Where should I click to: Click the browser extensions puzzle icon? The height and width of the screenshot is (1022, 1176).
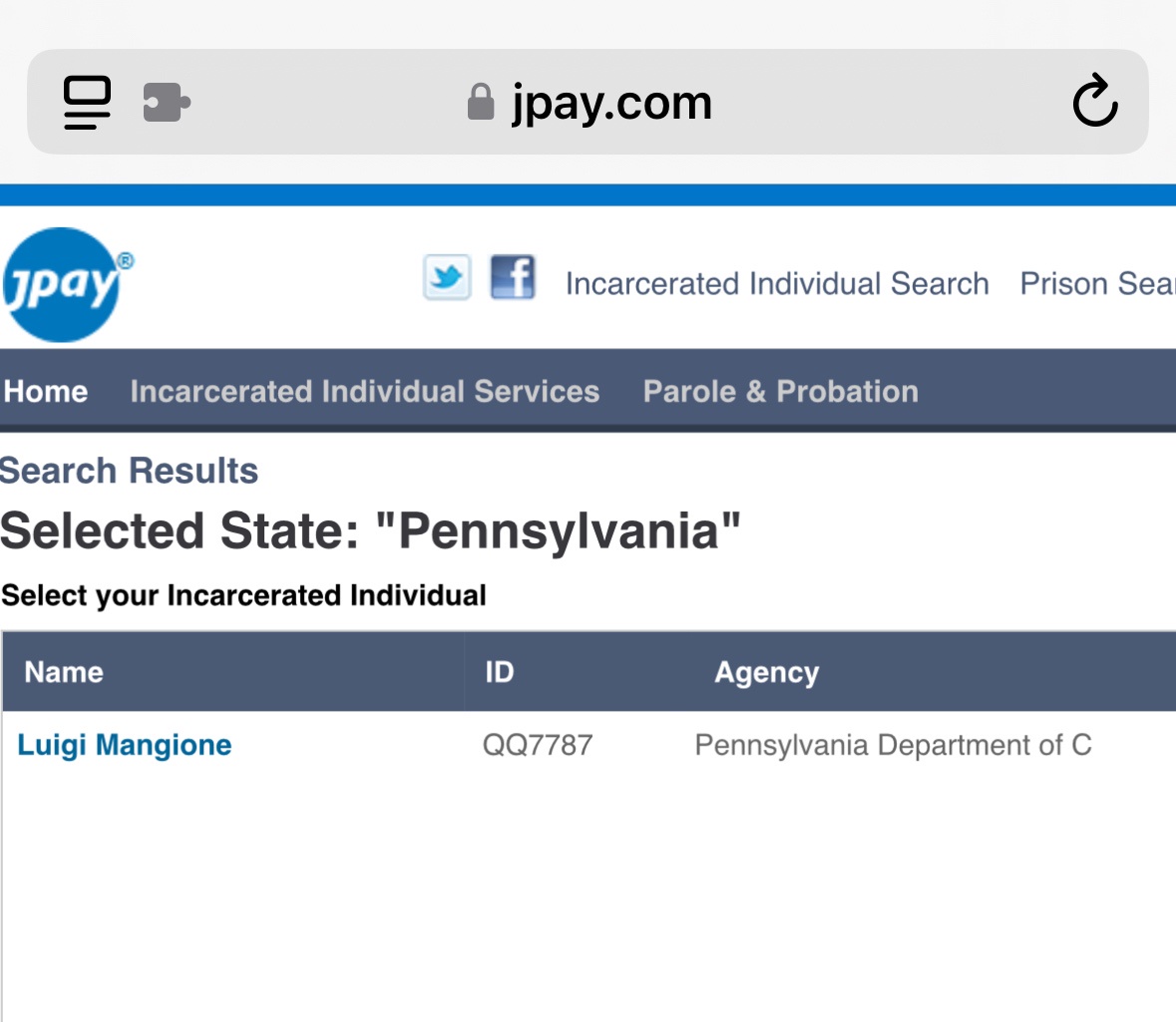(167, 102)
